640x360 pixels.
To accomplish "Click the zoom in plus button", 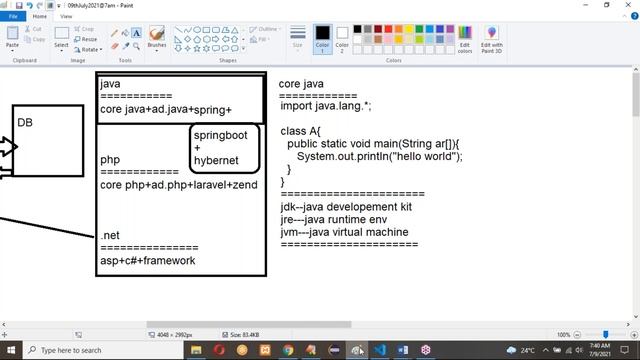I will 634,335.
